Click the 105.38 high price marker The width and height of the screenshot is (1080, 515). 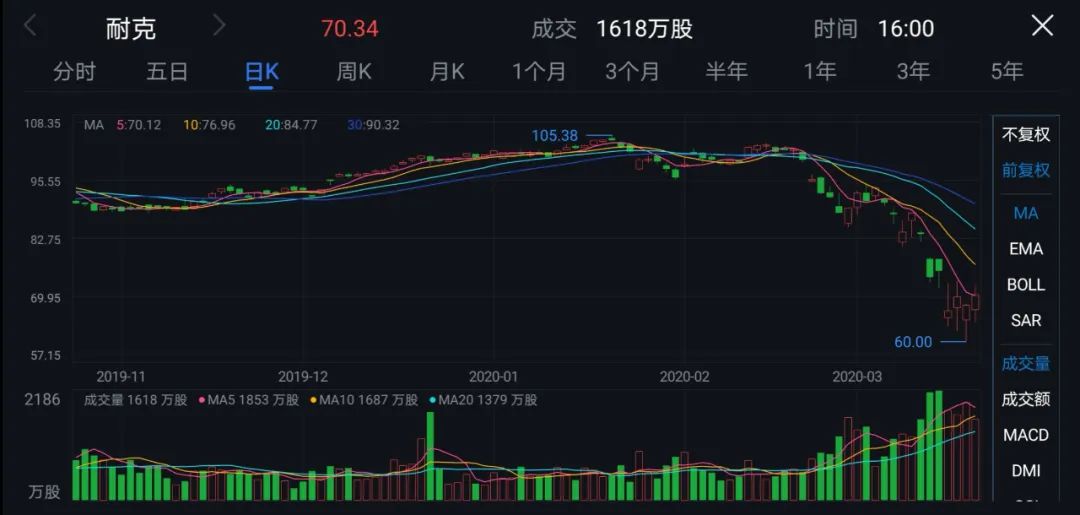[554, 136]
